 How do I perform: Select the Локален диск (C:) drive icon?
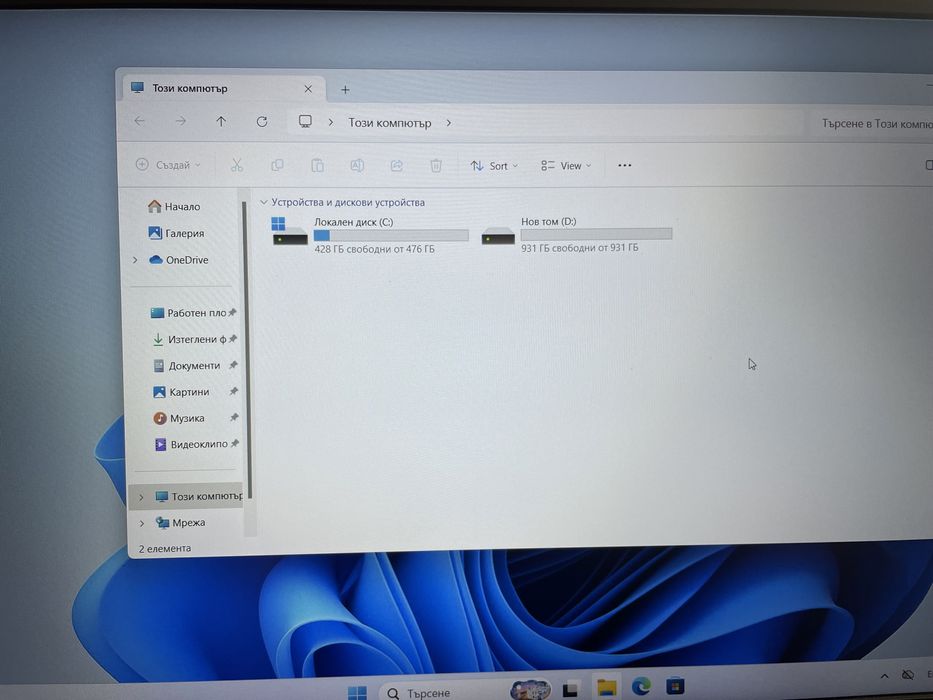coord(289,232)
